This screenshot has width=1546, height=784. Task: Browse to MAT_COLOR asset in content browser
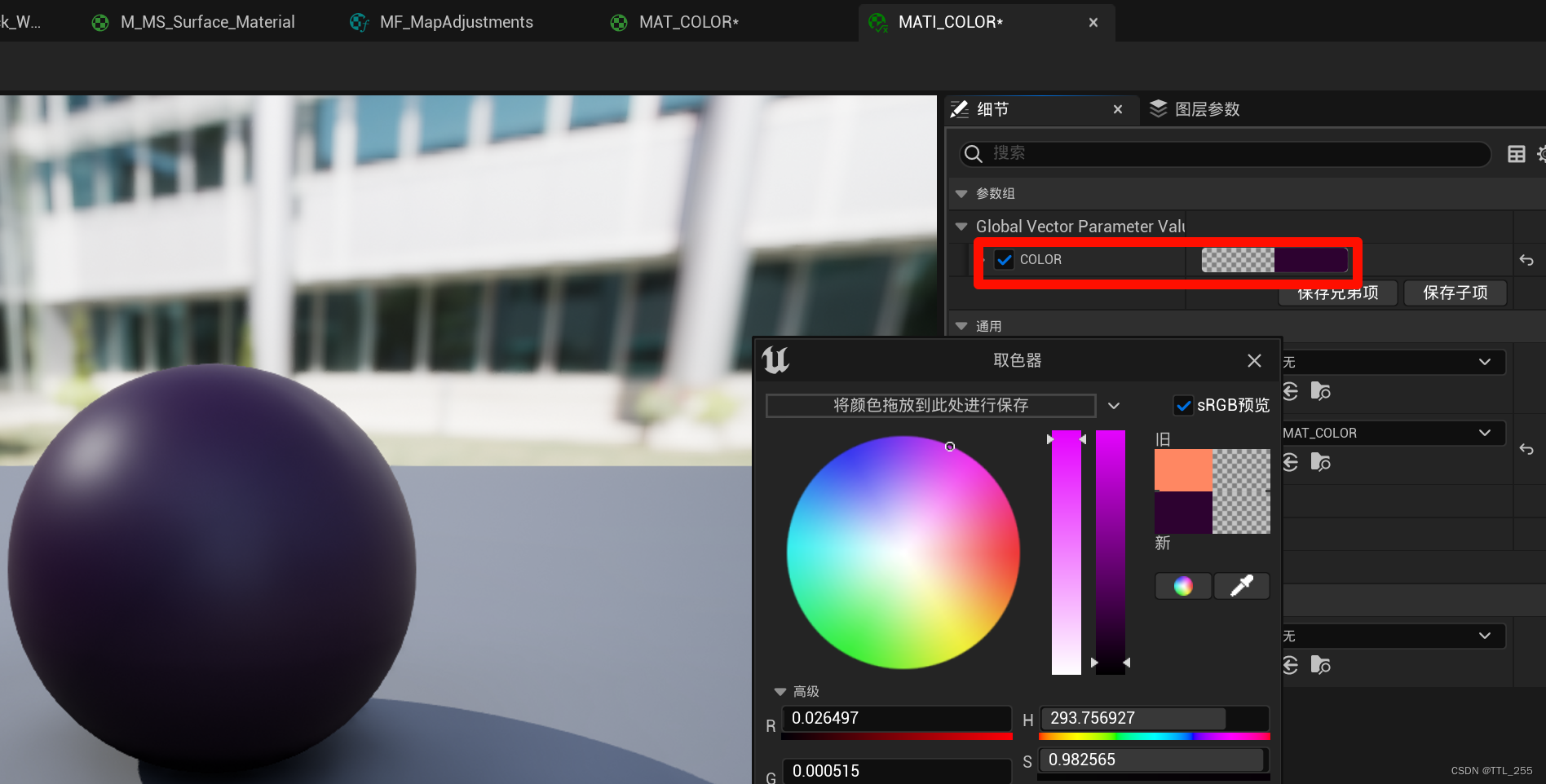click(1320, 462)
